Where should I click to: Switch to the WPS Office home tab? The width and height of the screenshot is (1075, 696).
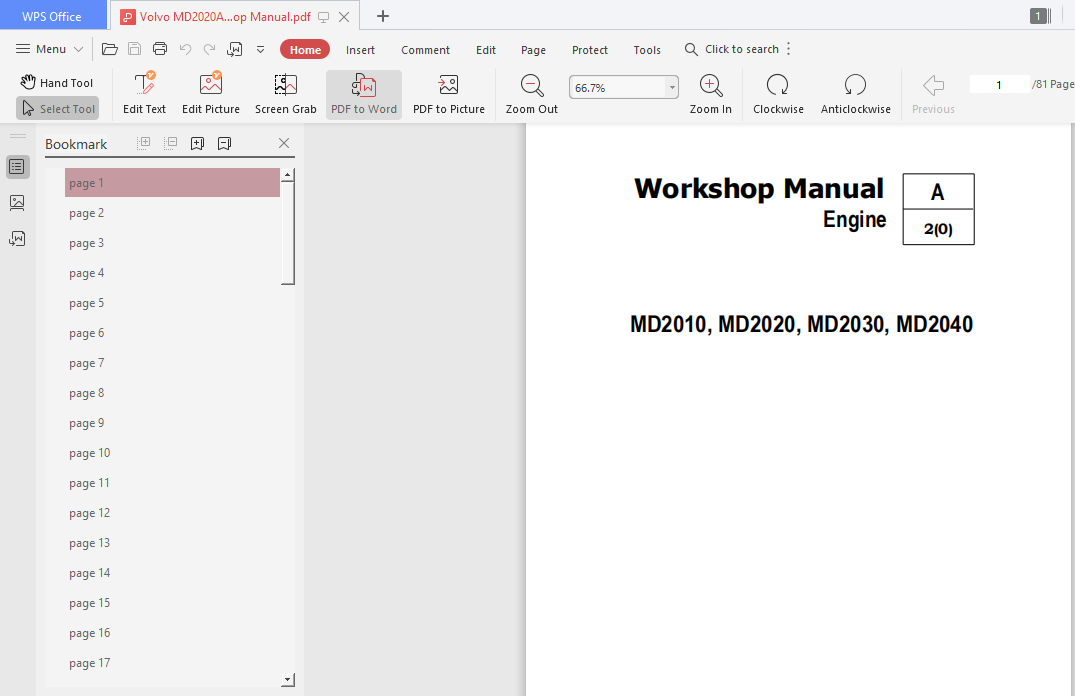coord(52,16)
